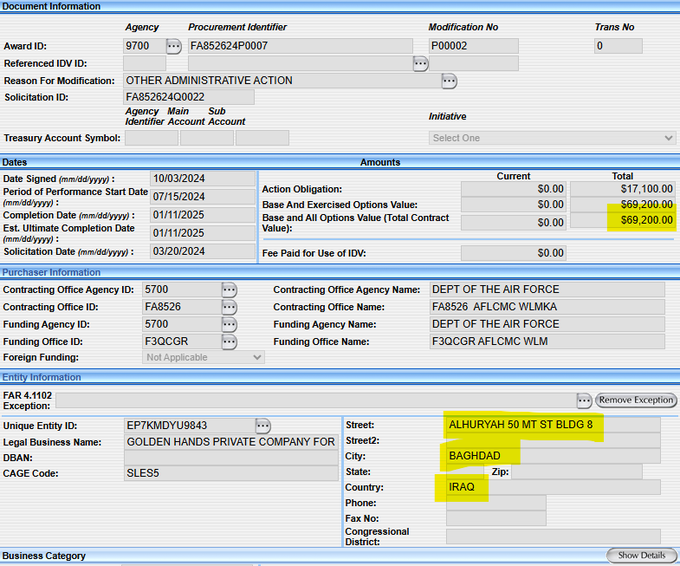This screenshot has width=680, height=566.
Task: Select the Modification No field
Action: pyautogui.click(x=473, y=46)
